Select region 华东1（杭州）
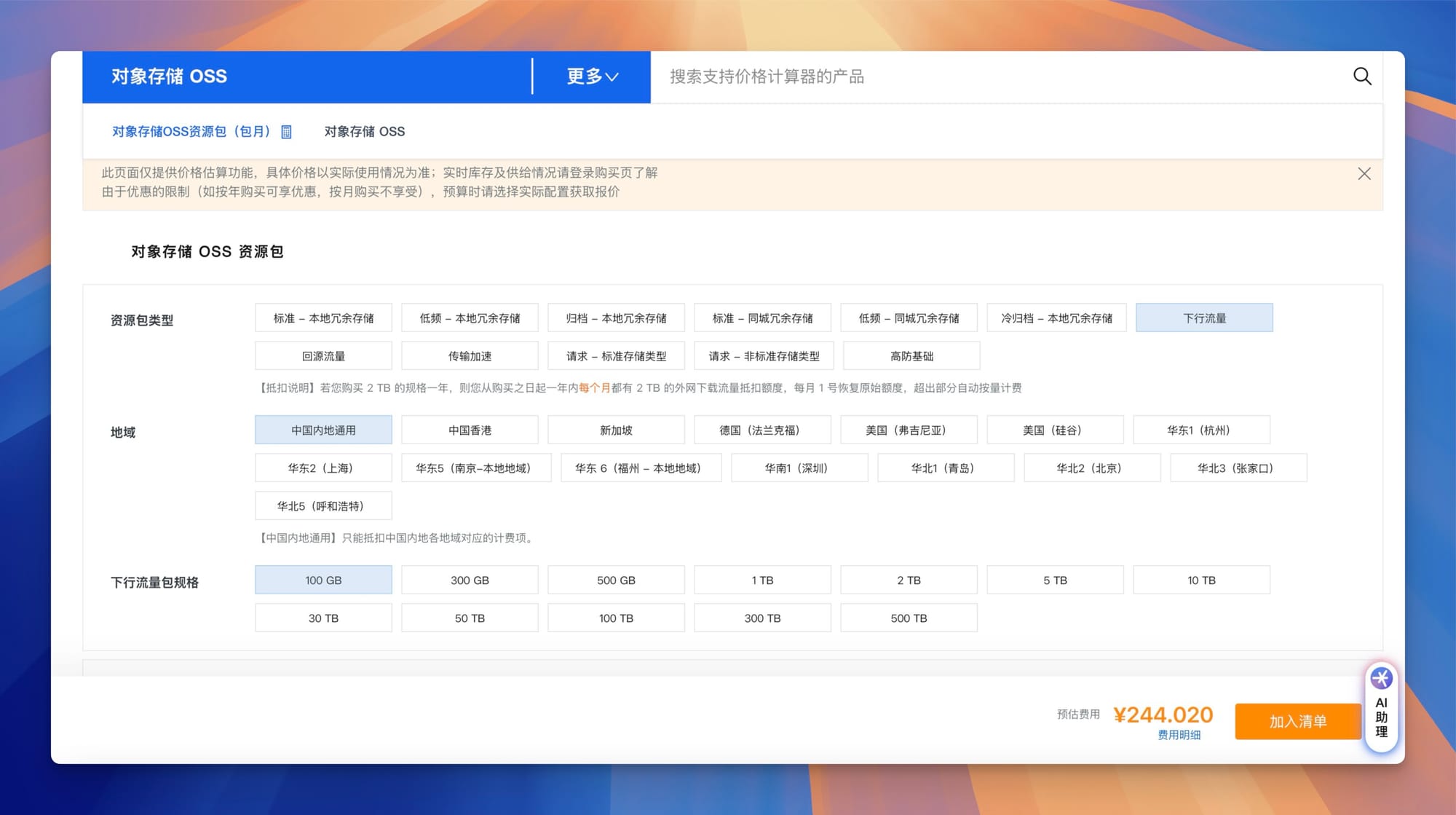Screen dimensions: 1456x815 tap(1201, 430)
